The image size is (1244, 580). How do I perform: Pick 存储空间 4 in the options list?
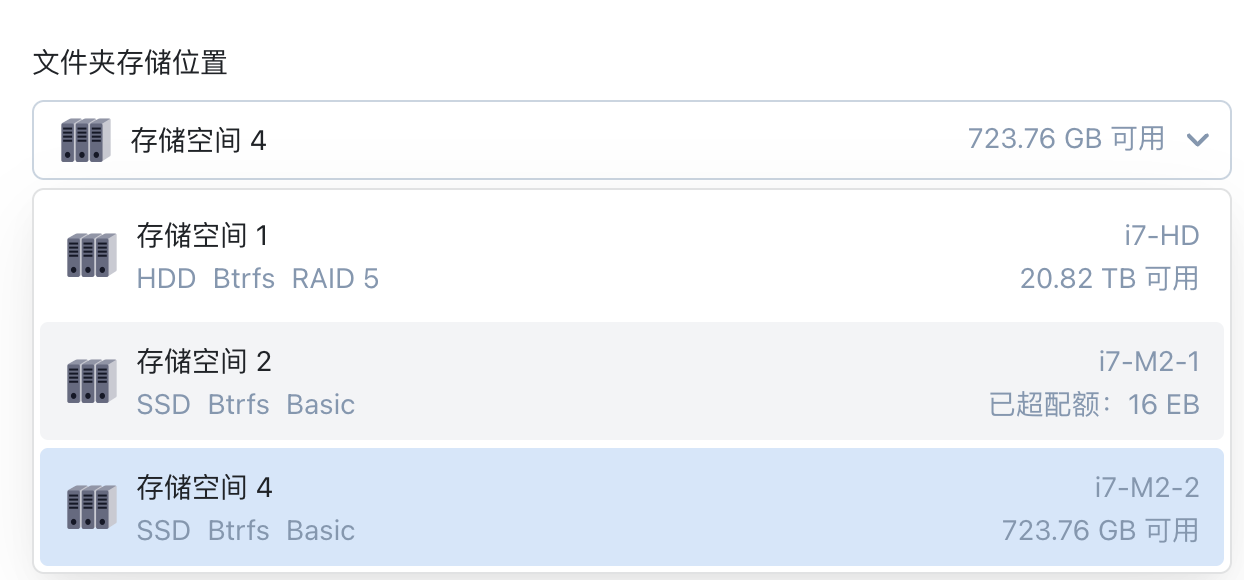tap(204, 487)
